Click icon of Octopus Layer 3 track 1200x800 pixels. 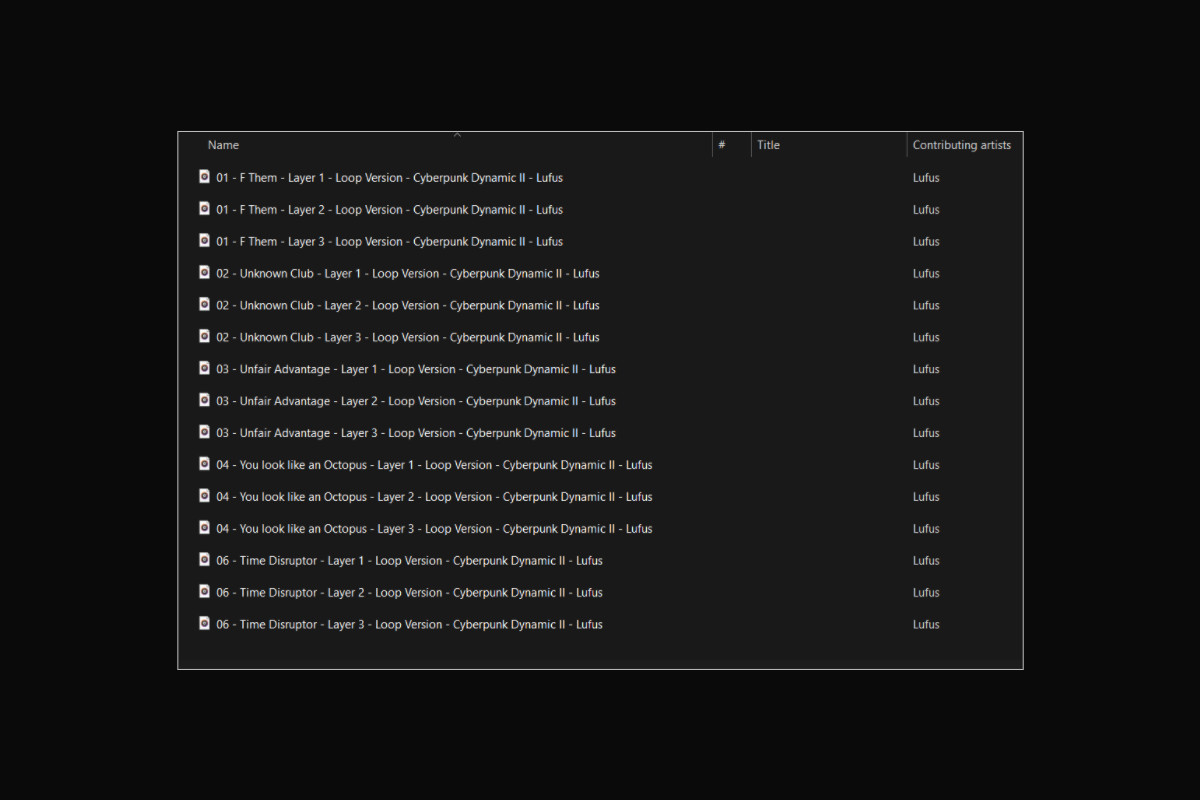204,528
